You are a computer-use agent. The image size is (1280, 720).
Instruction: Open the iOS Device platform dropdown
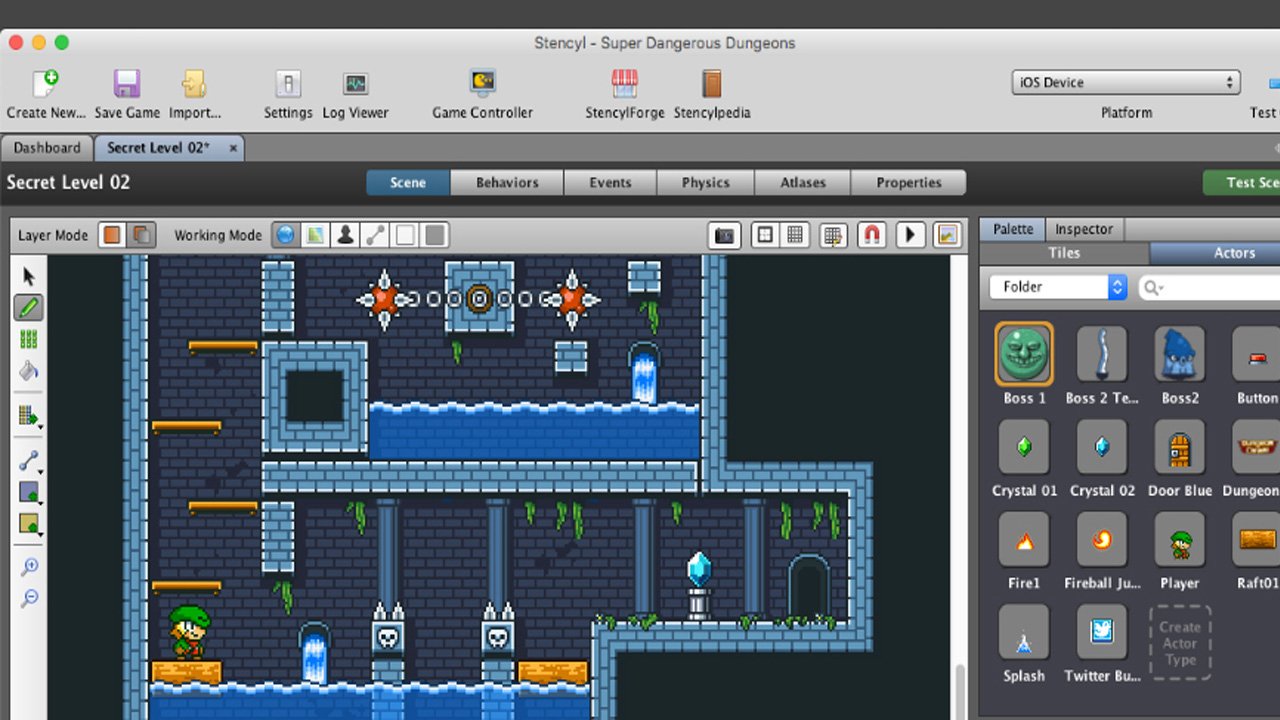point(1126,83)
